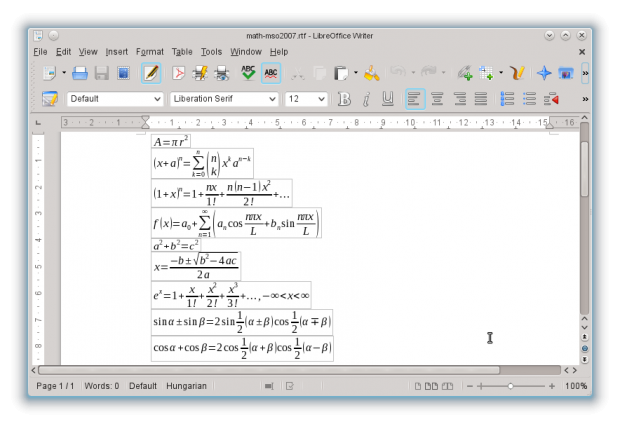Open the File menu

point(40,52)
